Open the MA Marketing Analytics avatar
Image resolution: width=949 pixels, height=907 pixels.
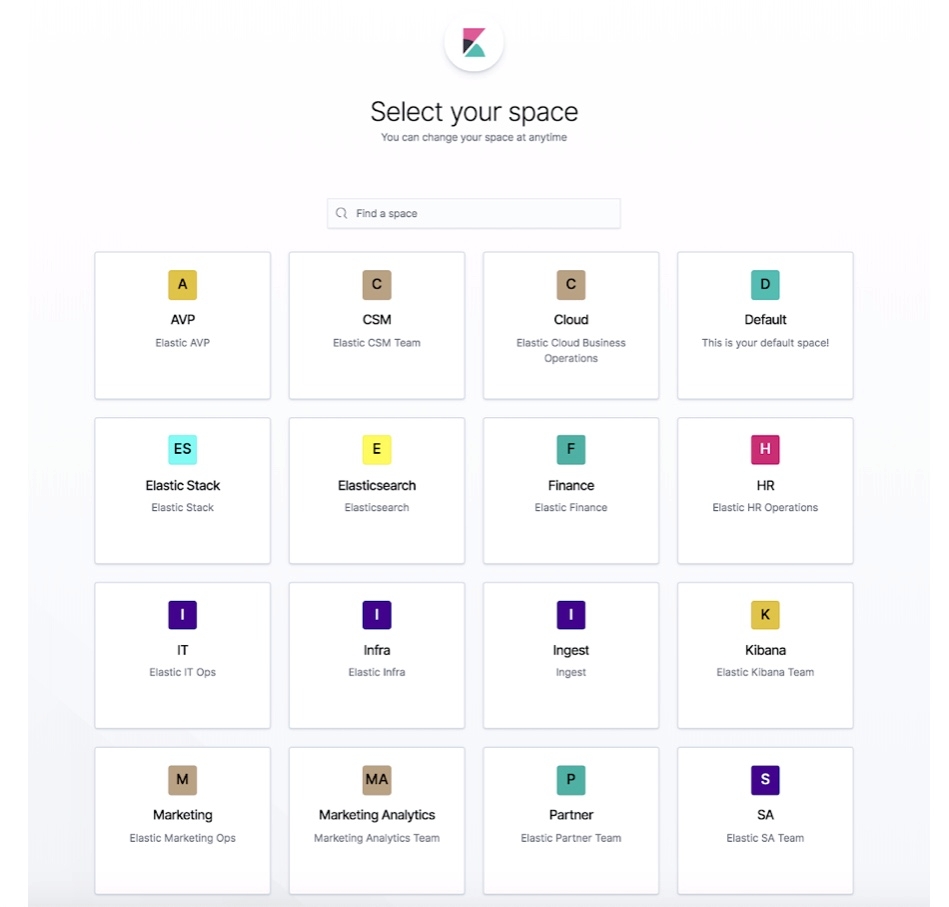(376, 780)
